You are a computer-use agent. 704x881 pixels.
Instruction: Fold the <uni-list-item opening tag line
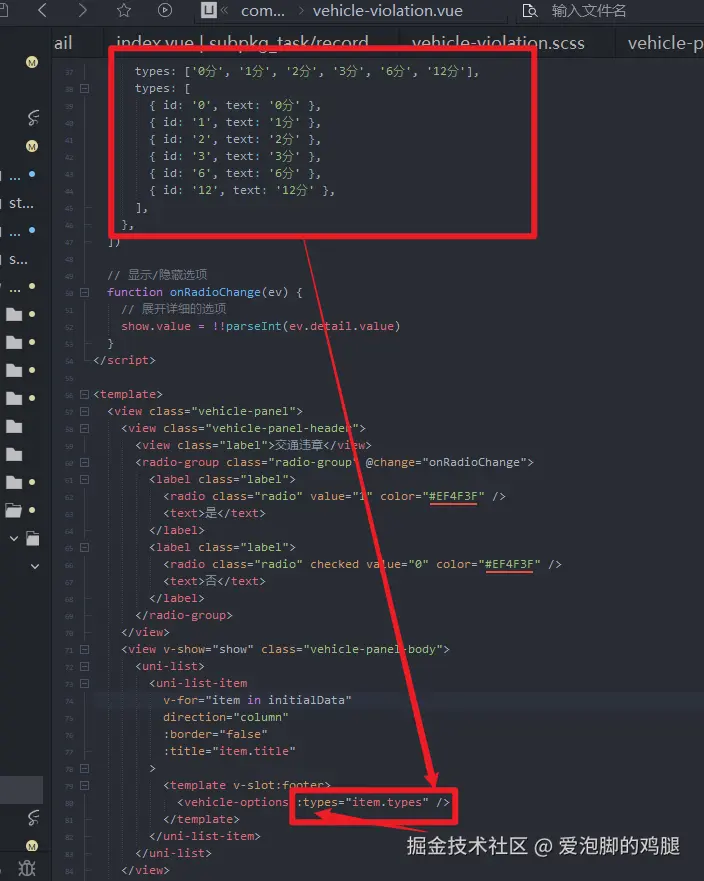[x=84, y=684]
